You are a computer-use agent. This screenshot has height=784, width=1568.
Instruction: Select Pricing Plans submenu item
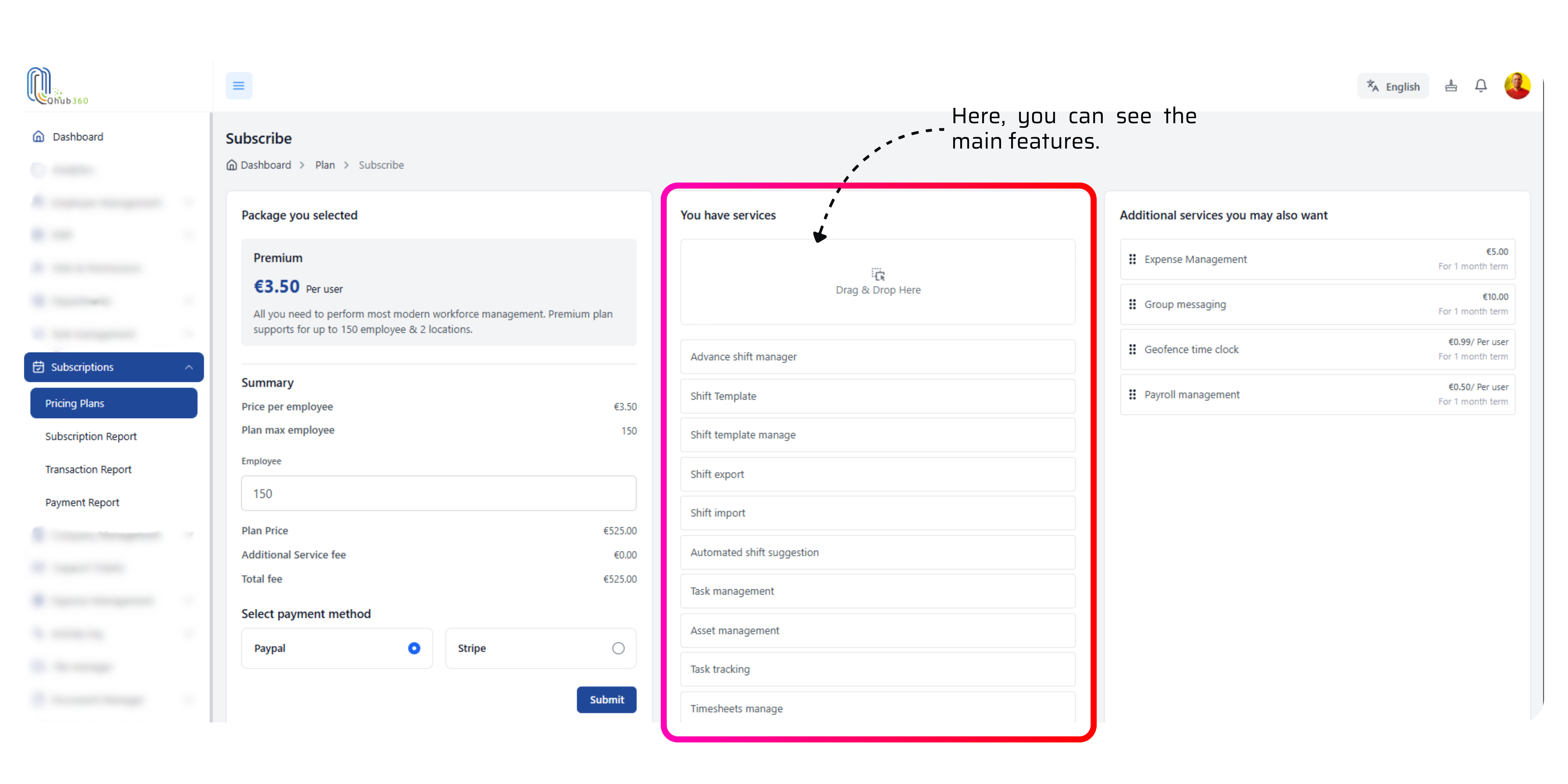click(114, 403)
